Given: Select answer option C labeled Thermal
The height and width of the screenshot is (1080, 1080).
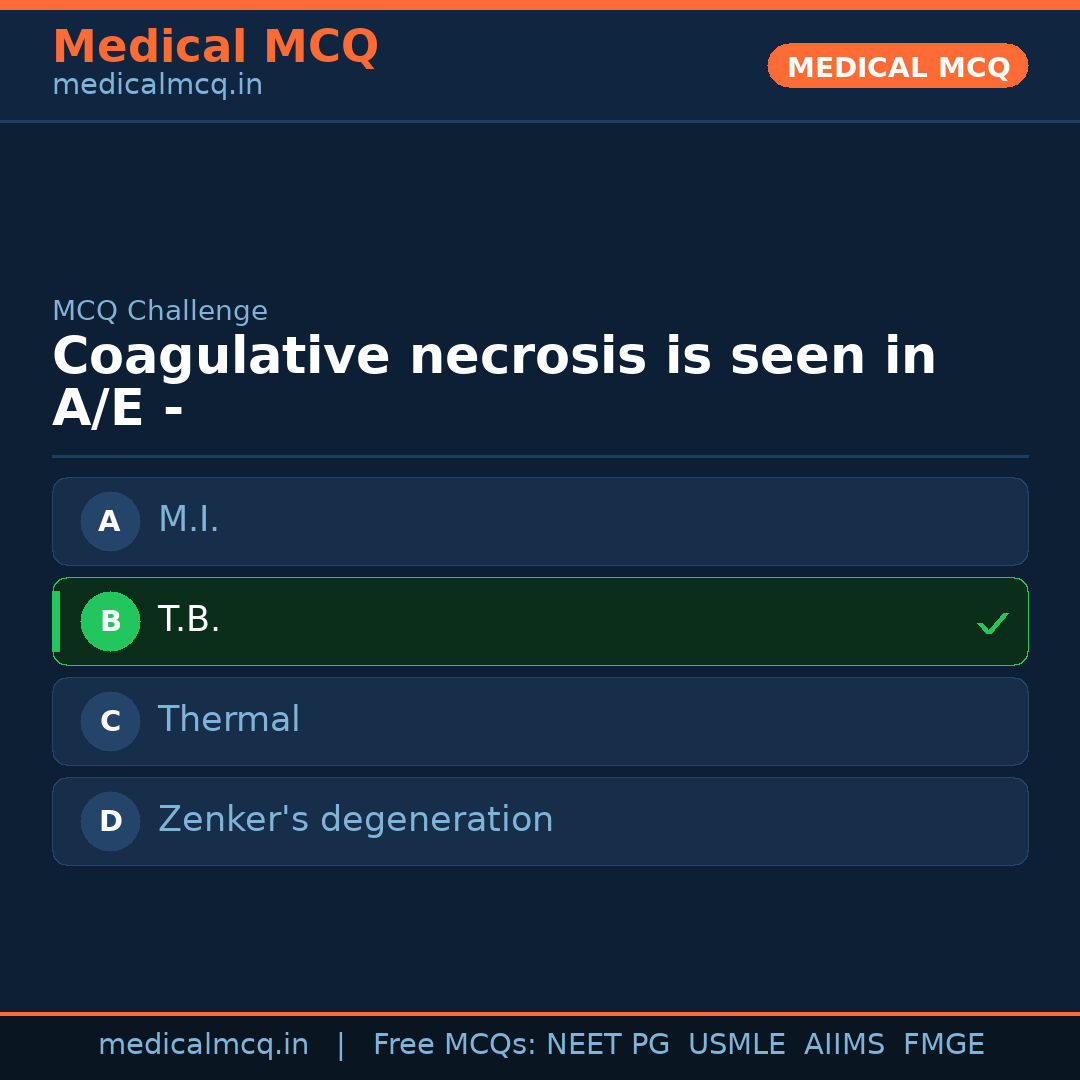Looking at the screenshot, I should click(x=540, y=721).
